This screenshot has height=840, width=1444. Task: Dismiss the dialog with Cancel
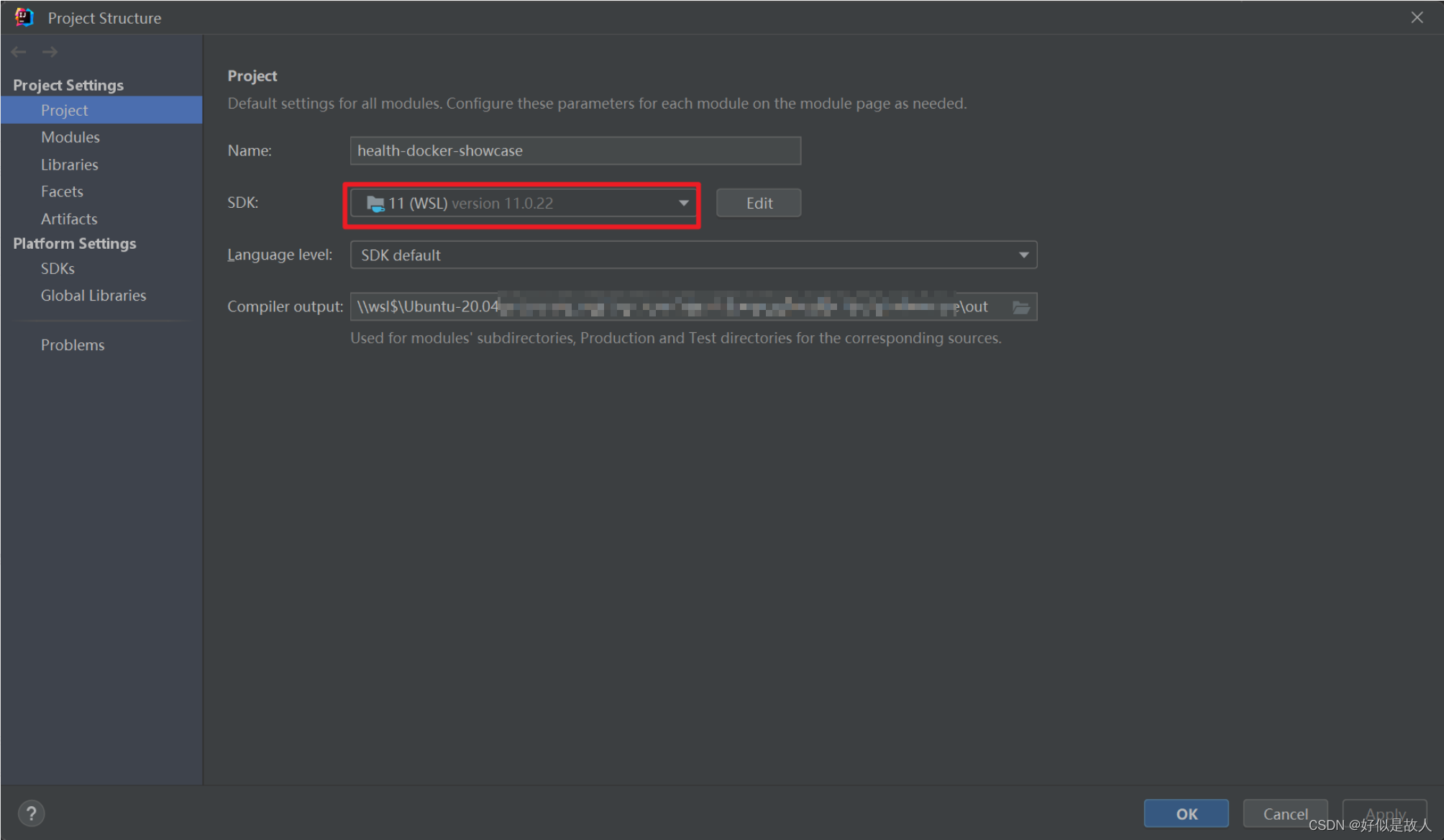(1285, 813)
